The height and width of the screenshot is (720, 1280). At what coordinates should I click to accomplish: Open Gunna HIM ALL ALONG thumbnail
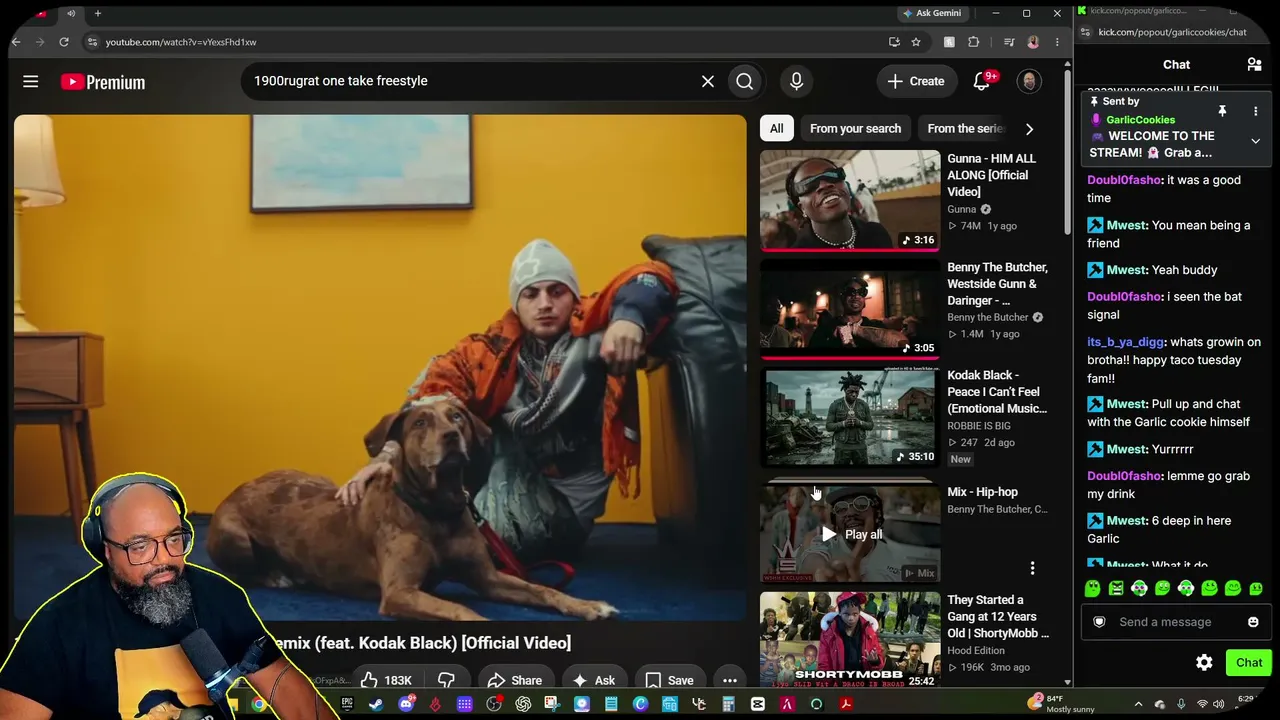pyautogui.click(x=850, y=200)
